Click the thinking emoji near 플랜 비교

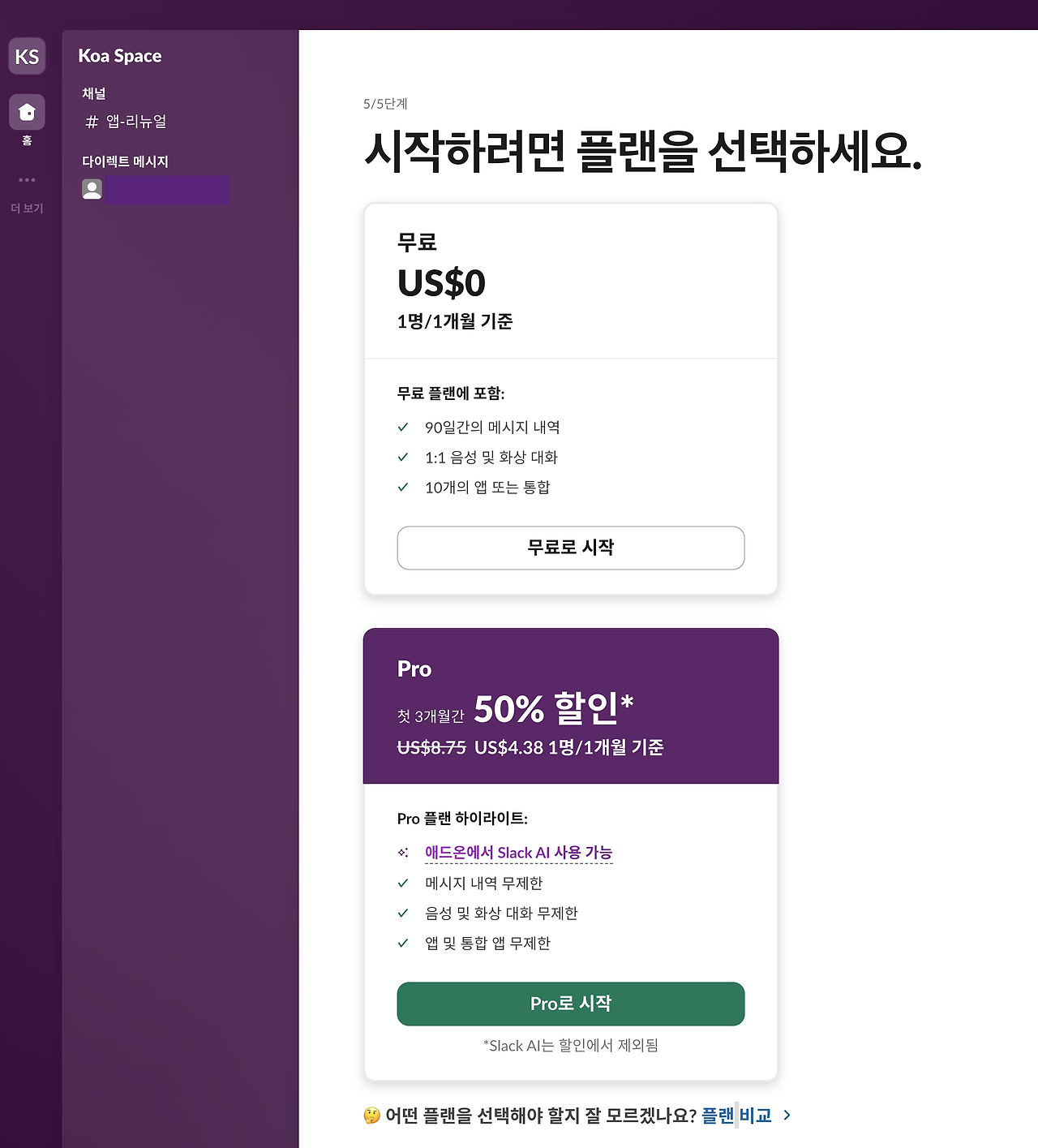[370, 1114]
